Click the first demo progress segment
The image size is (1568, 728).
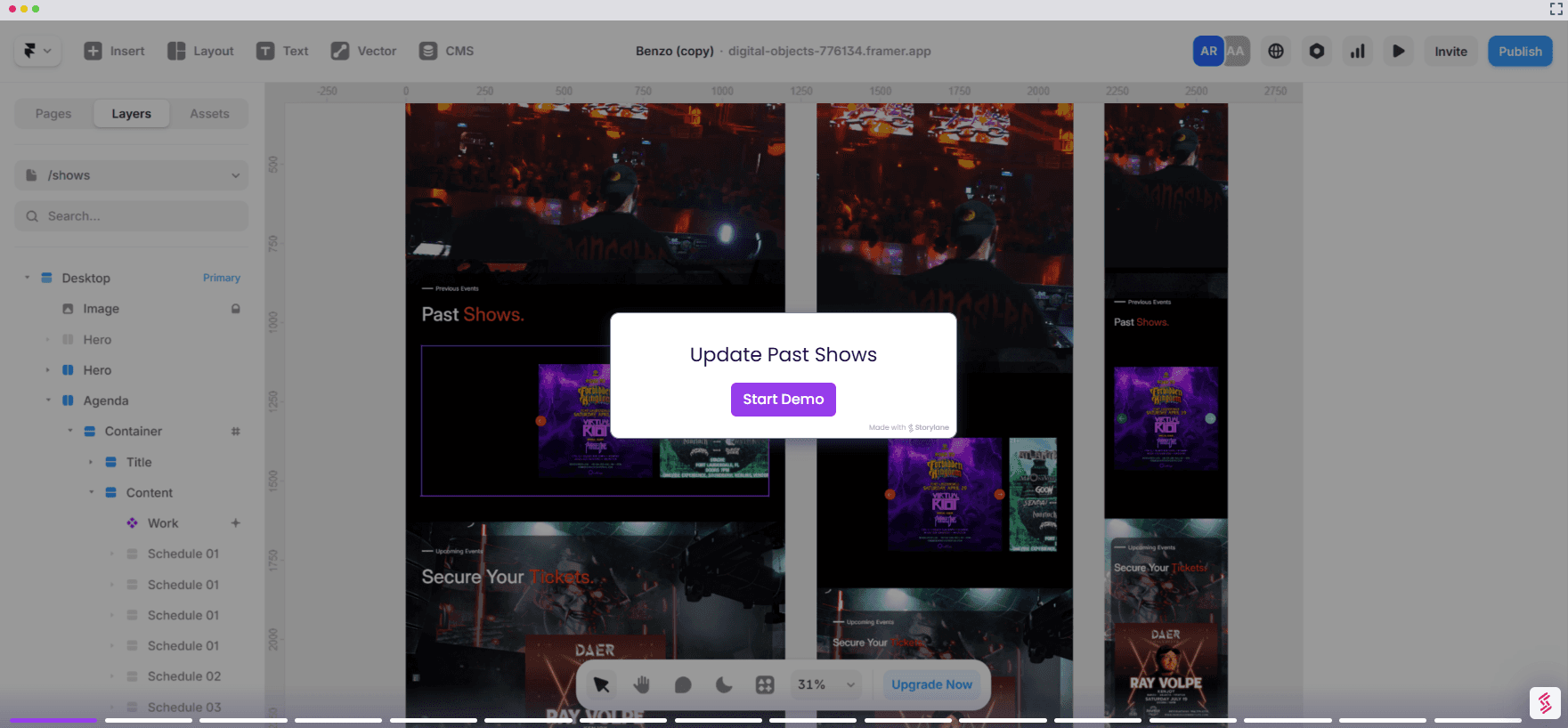(53, 720)
